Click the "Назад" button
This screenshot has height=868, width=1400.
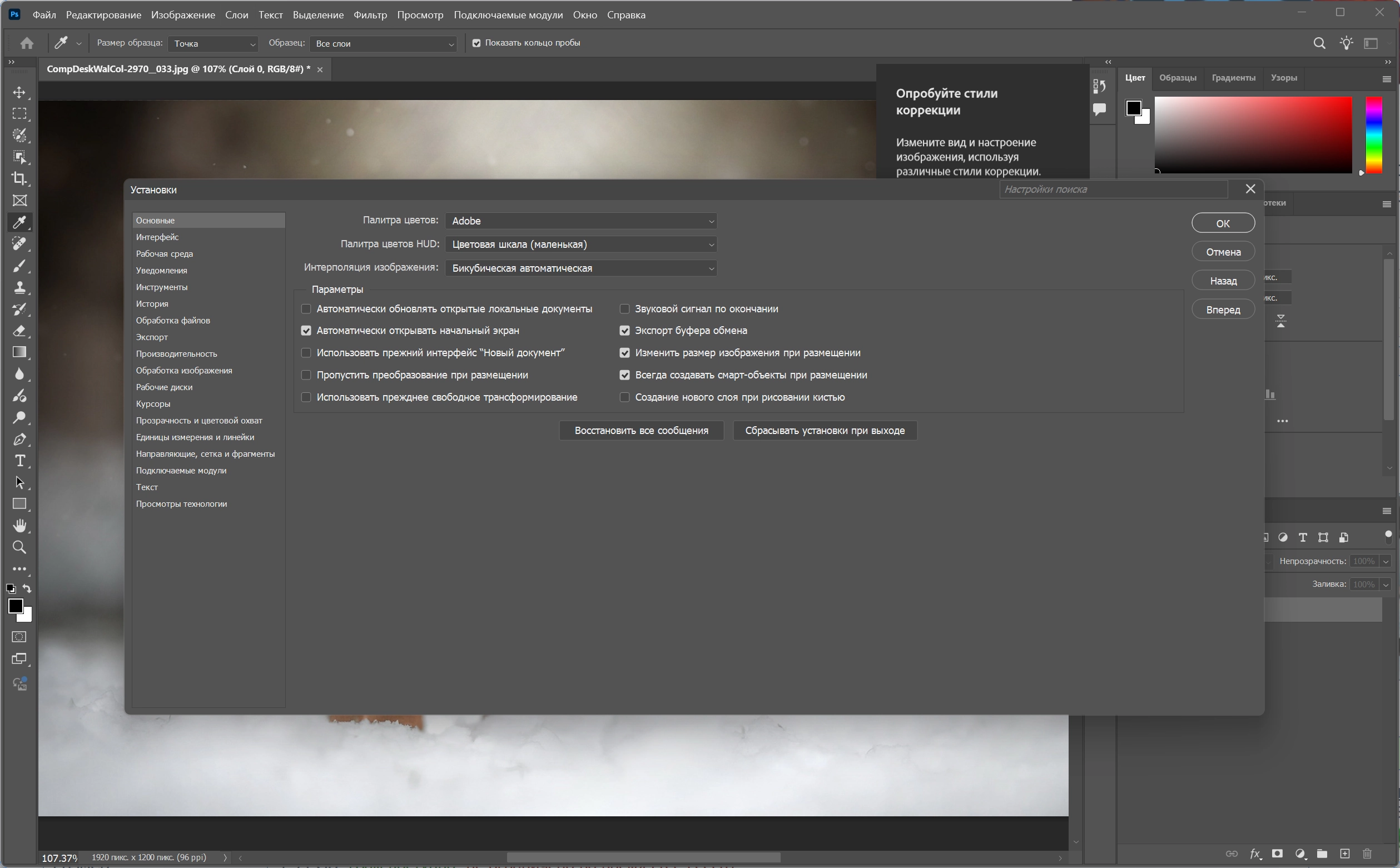[x=1223, y=281]
